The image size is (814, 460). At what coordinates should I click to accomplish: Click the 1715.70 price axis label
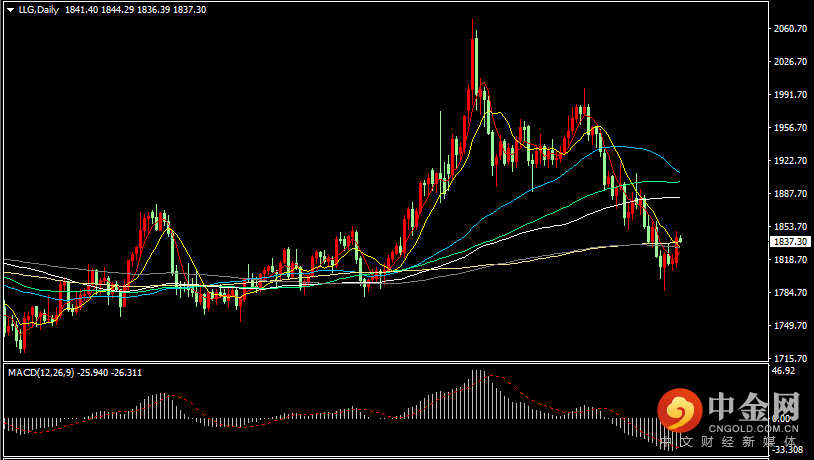click(791, 358)
